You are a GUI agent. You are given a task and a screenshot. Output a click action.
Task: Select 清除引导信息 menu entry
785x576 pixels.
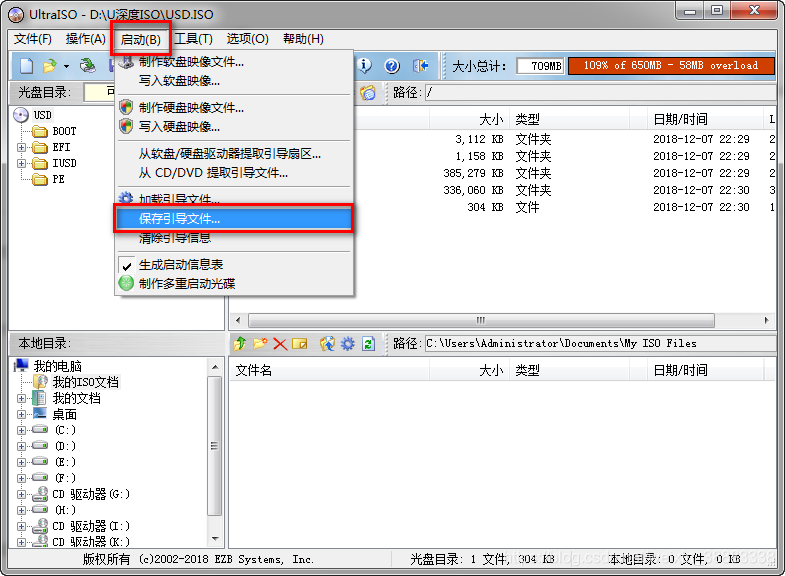(234, 238)
